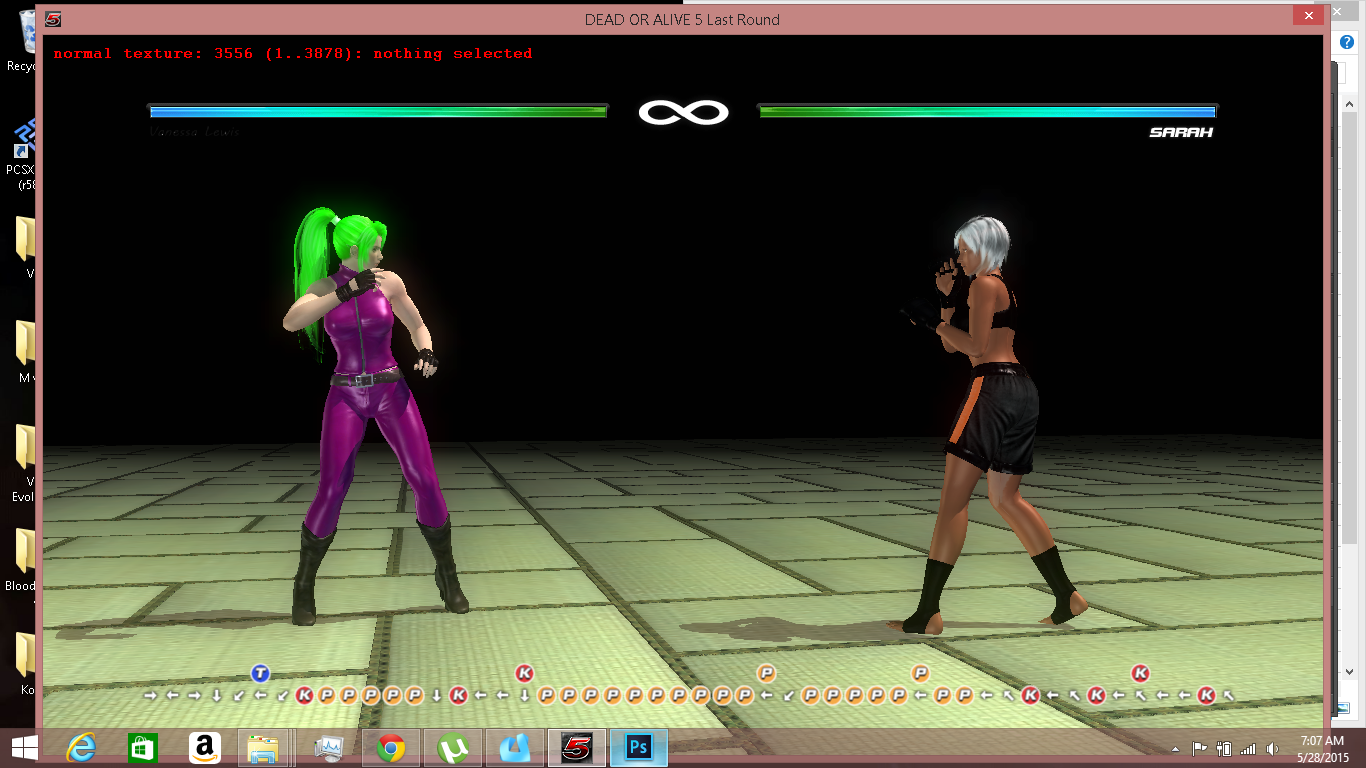Close the Dead or Alive 5 window
Screen dimensions: 1366x768
pyautogui.click(x=1307, y=16)
